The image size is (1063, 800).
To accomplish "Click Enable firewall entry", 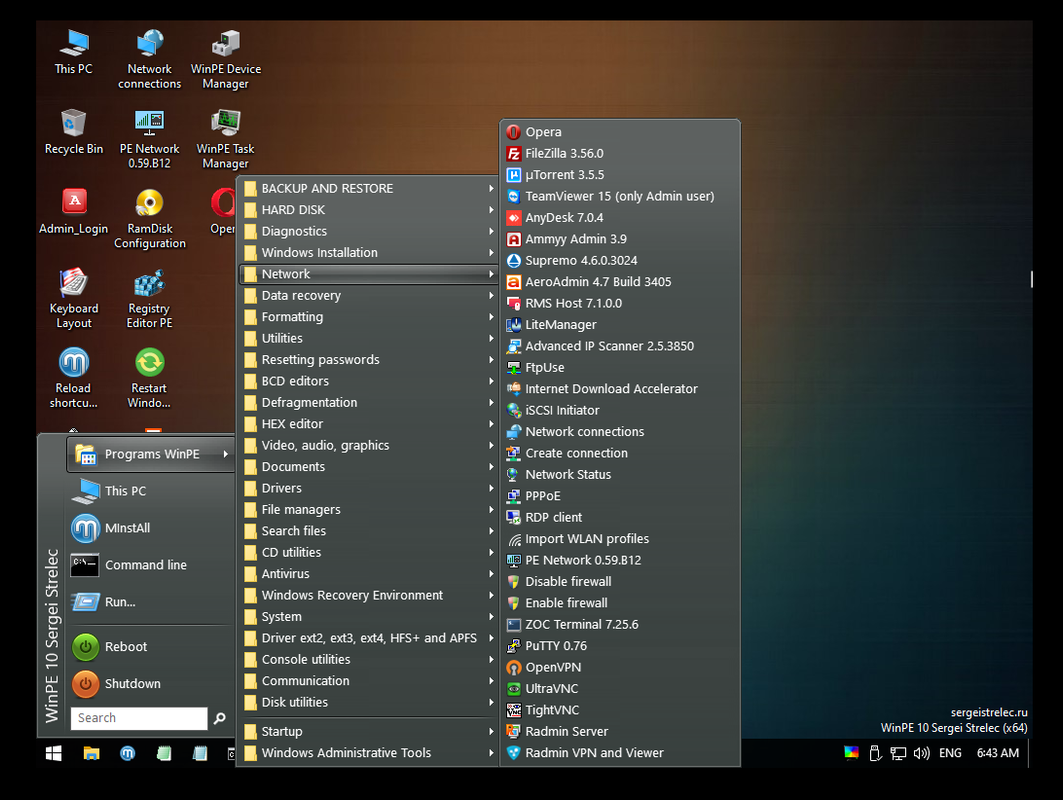I will point(620,603).
